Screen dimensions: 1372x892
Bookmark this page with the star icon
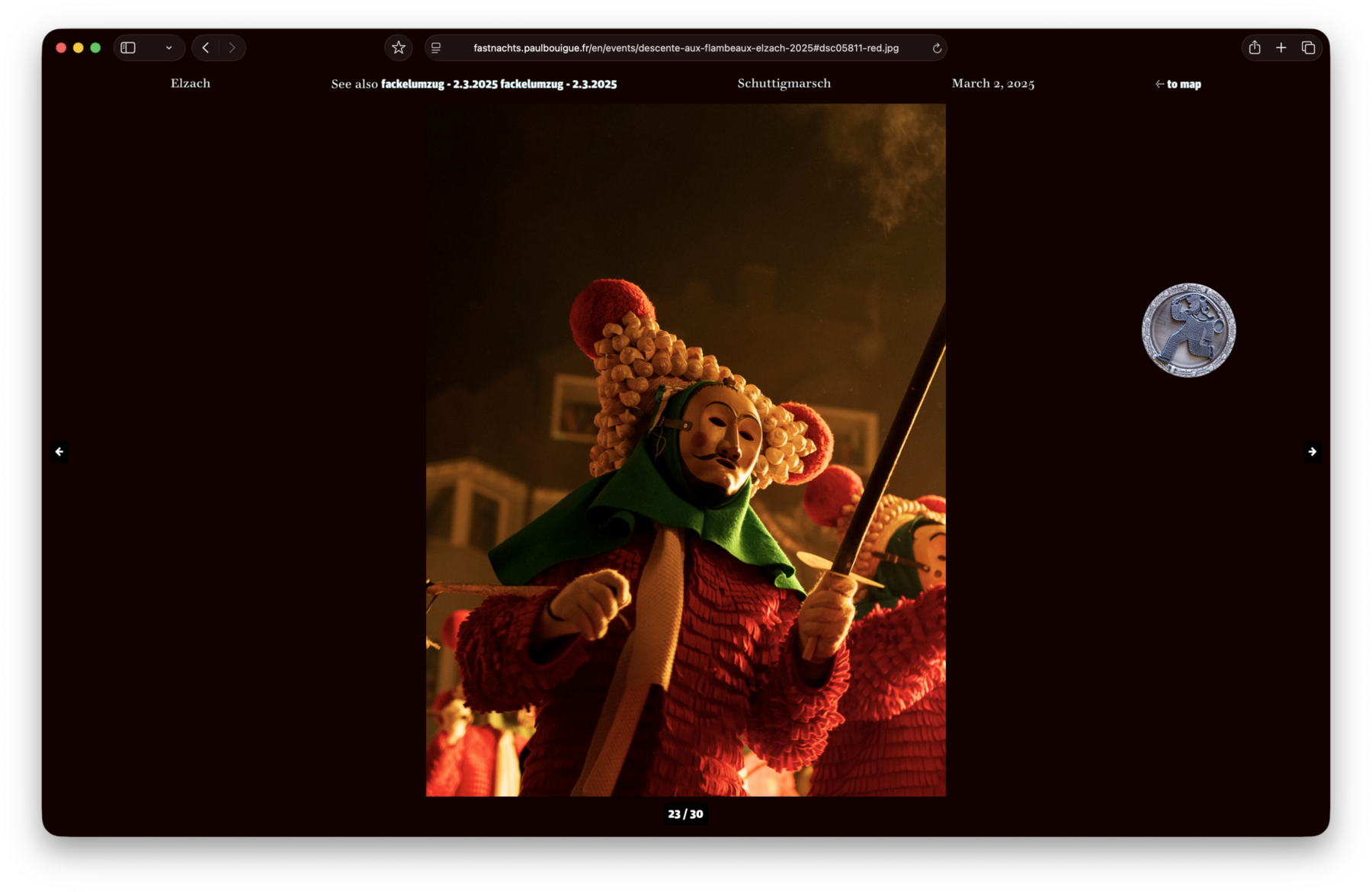pos(399,48)
